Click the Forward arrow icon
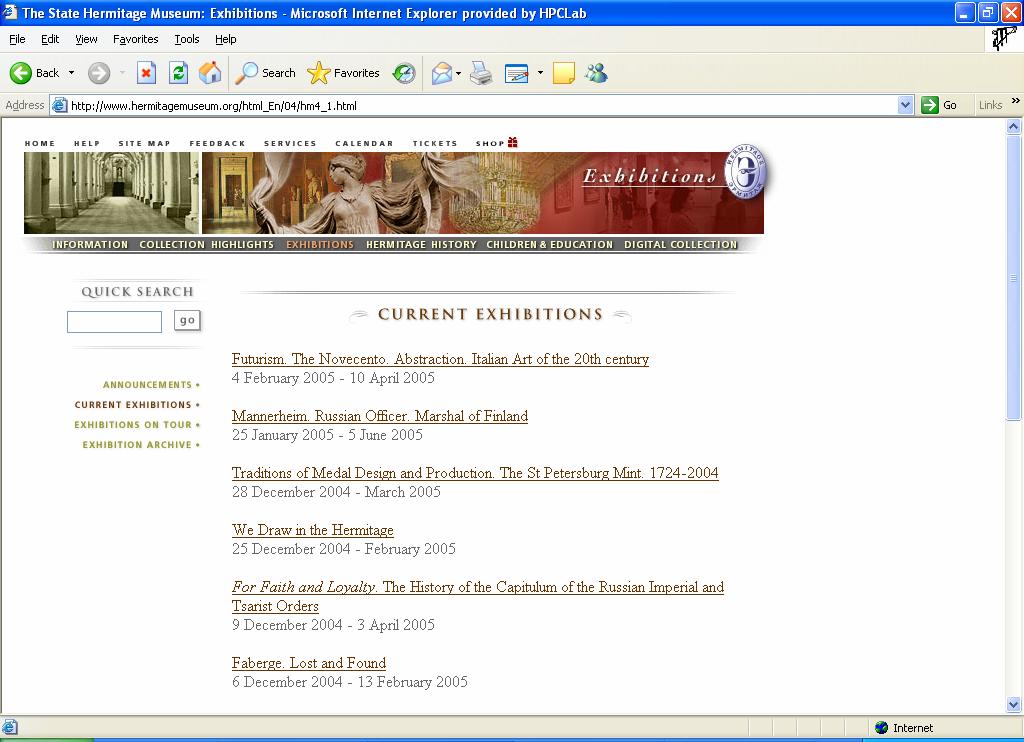This screenshot has width=1024, height=742. click(99, 73)
